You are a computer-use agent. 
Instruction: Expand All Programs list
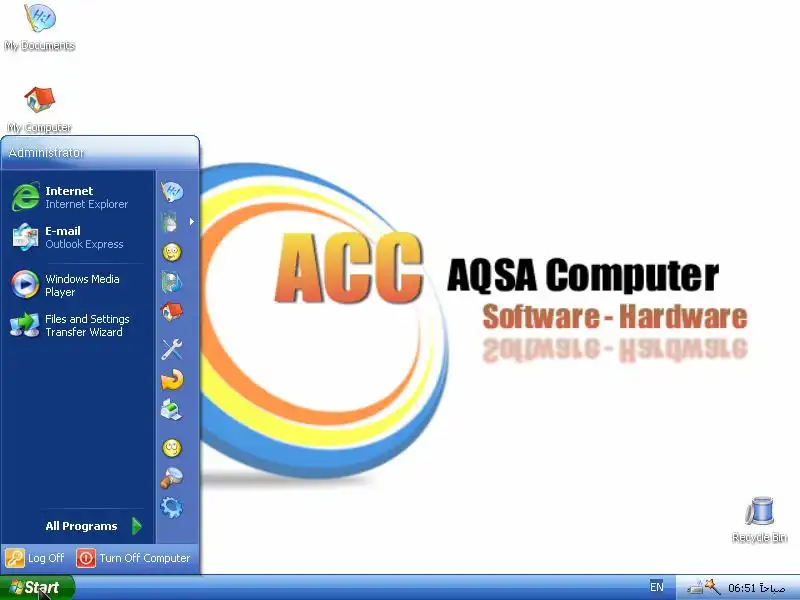coord(92,526)
